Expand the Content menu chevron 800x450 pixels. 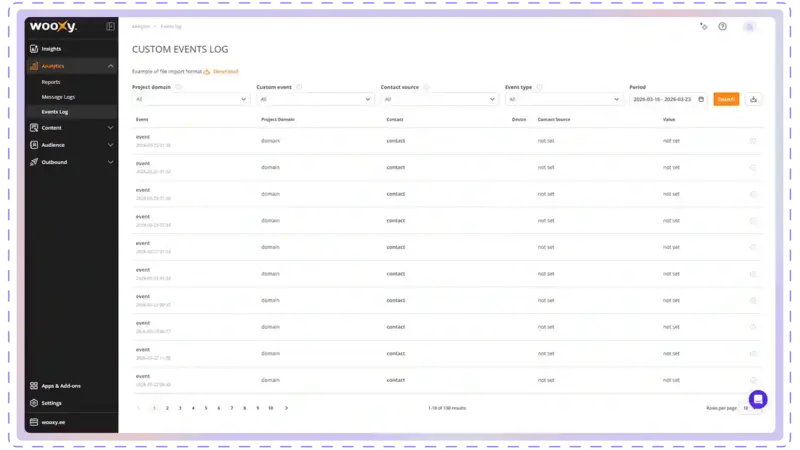(110, 128)
